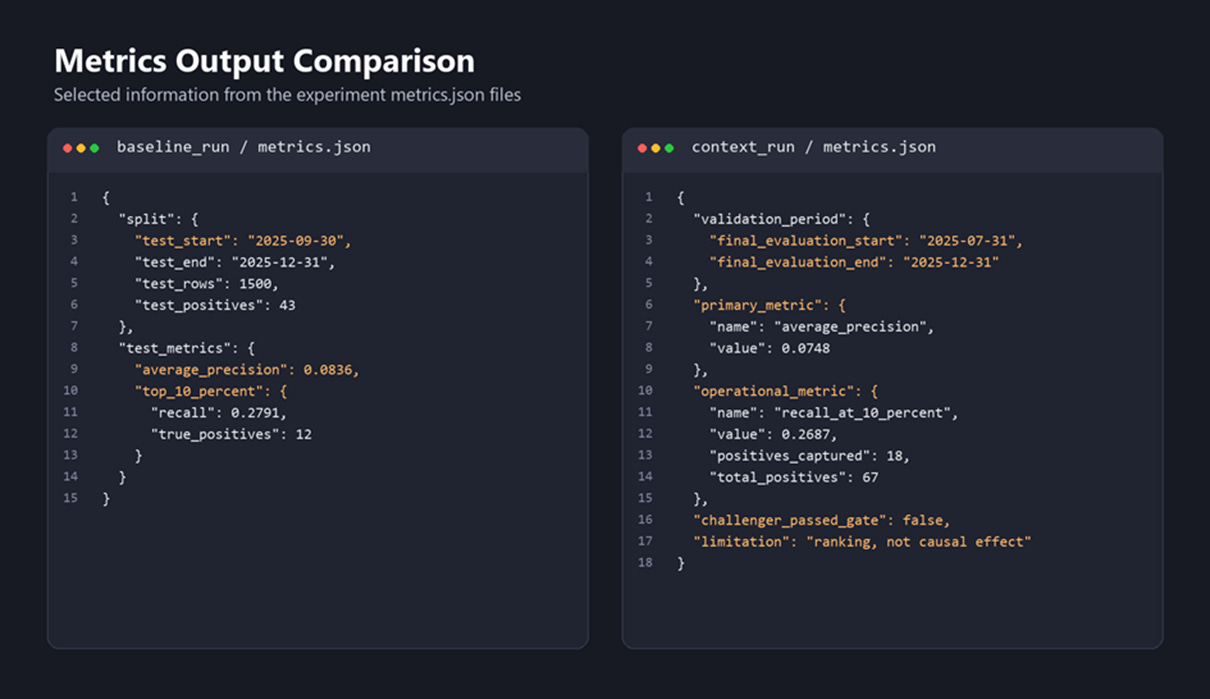This screenshot has width=1210, height=699.
Task: Click the "value": 0.0748 line
Action: (x=769, y=348)
